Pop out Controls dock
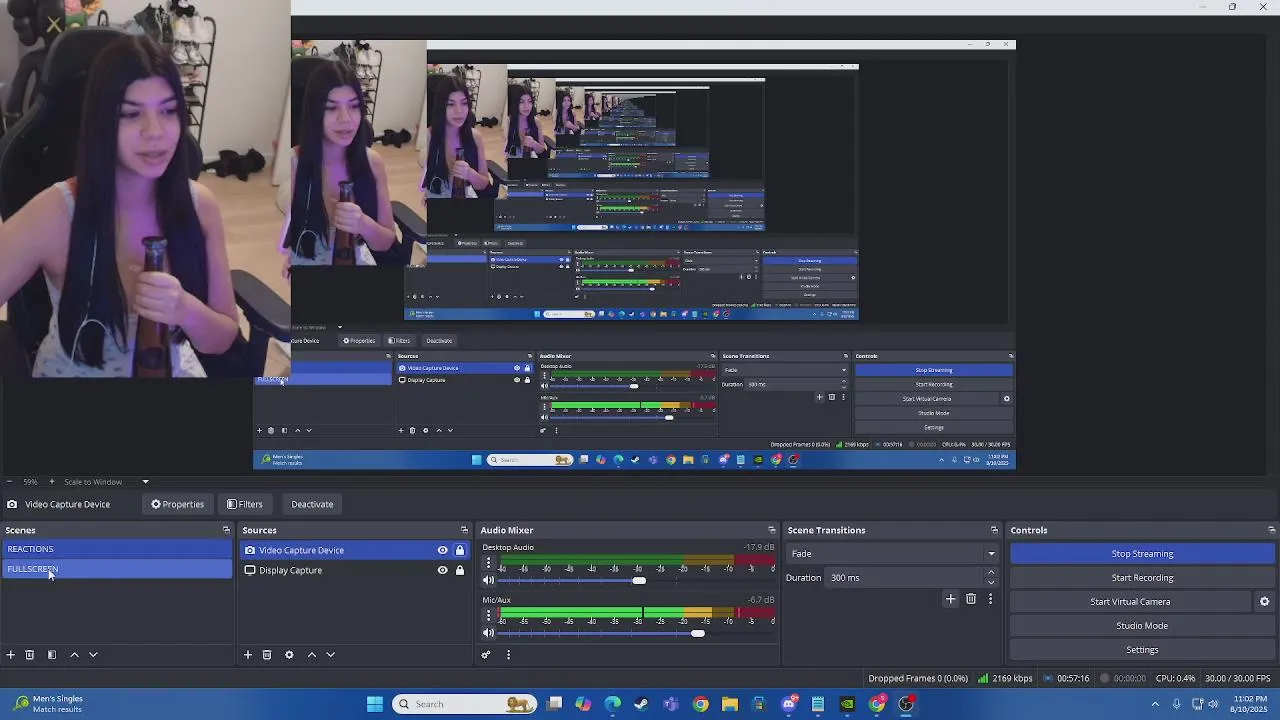 click(1271, 530)
